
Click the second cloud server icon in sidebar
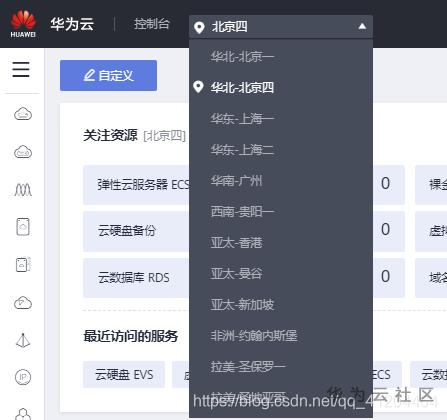[23, 152]
